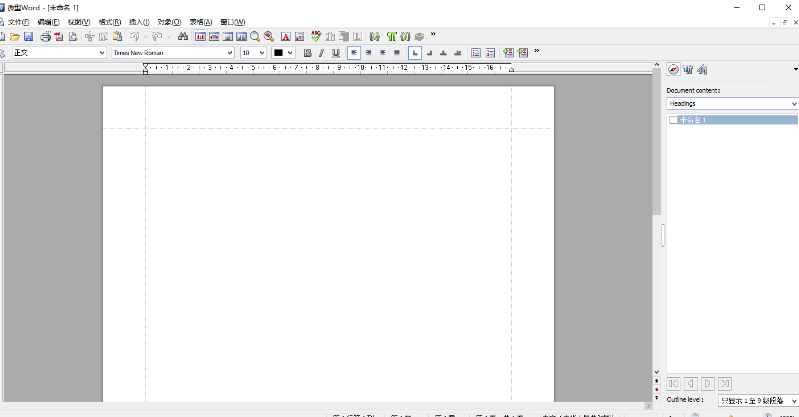Click the compass navigator icon in sidebar
799x417 pixels.
pos(673,69)
